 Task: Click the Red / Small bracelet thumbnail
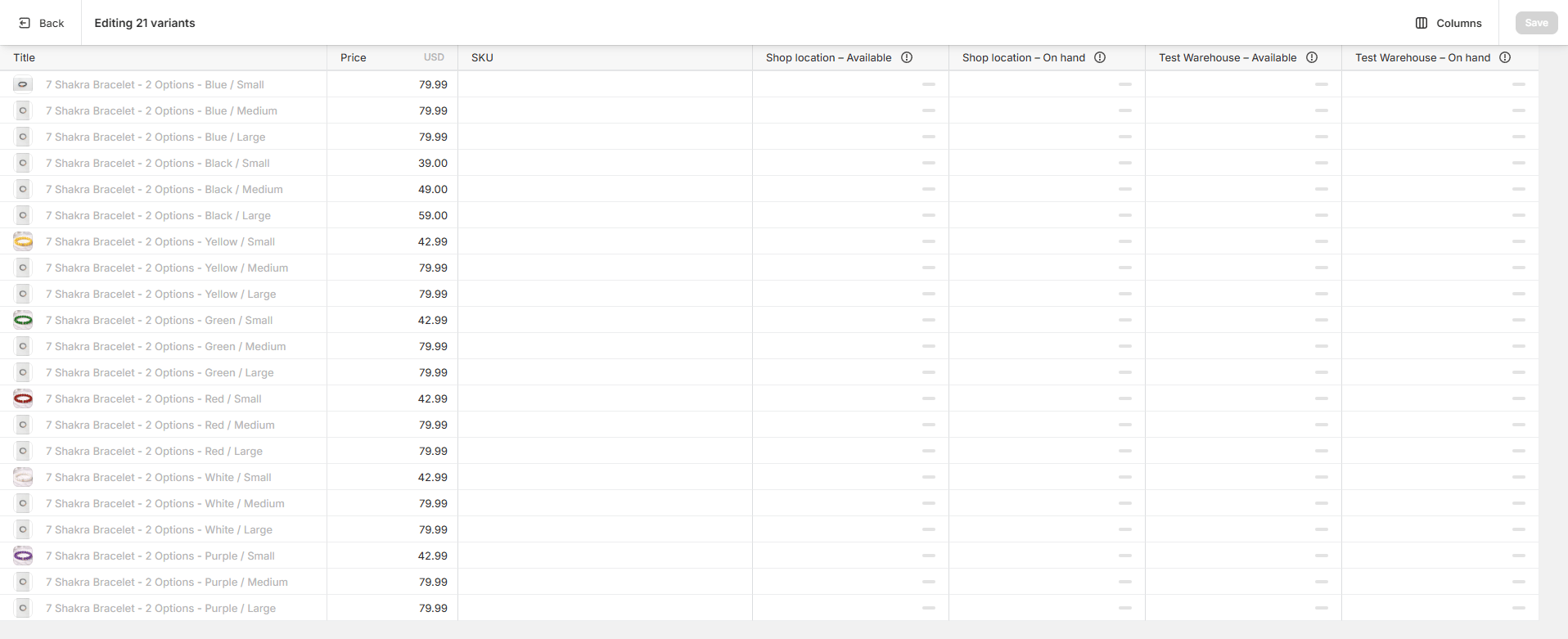[23, 398]
